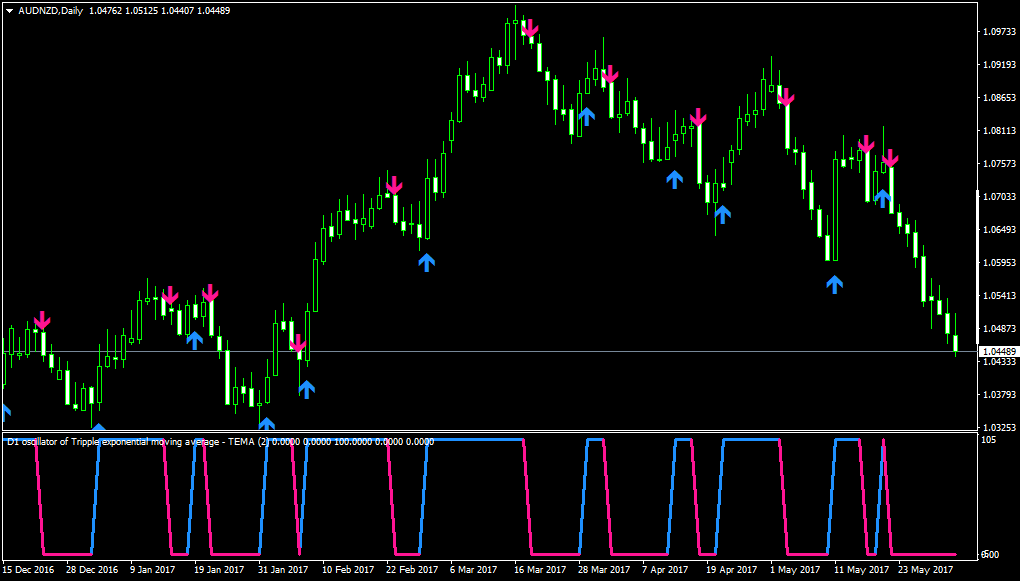Click the current price label 1.04489

pyautogui.click(x=999, y=351)
